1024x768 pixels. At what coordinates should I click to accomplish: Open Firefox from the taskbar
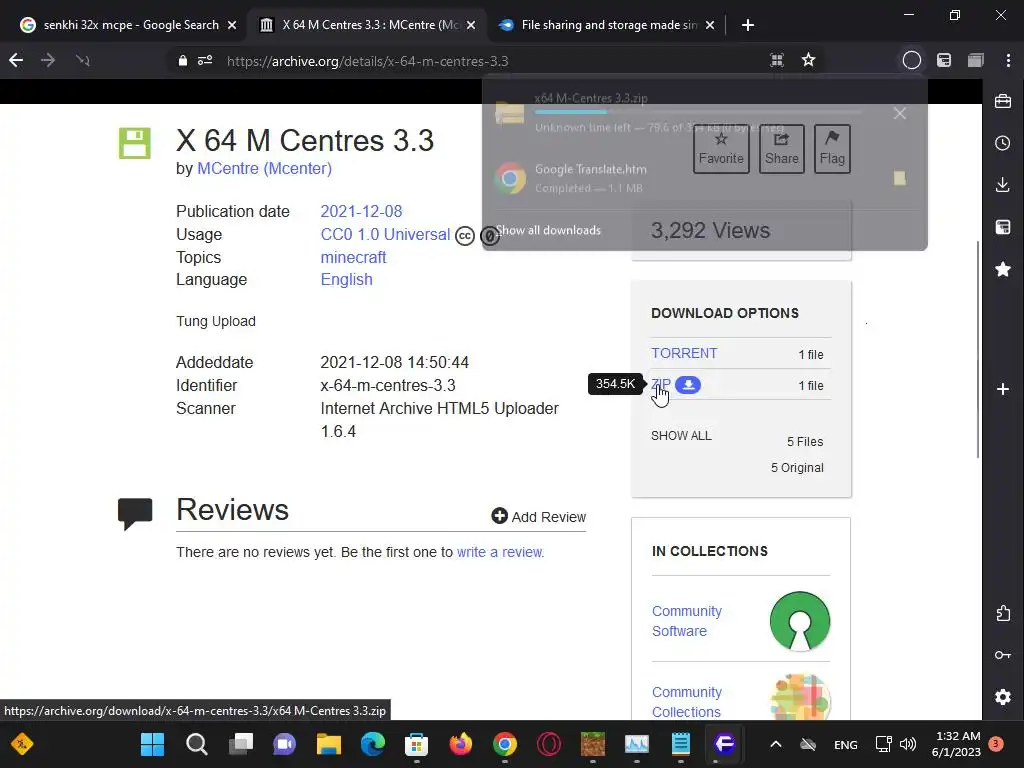(x=460, y=744)
